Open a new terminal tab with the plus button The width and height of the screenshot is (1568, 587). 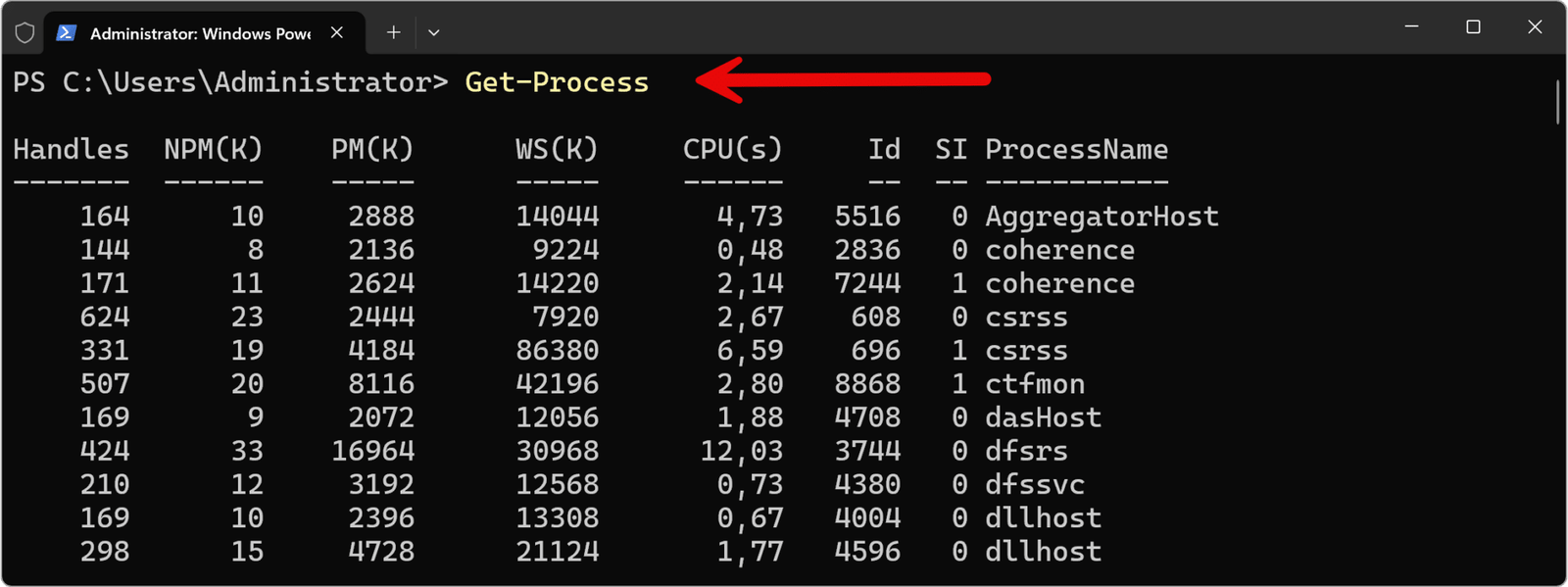pyautogui.click(x=393, y=31)
